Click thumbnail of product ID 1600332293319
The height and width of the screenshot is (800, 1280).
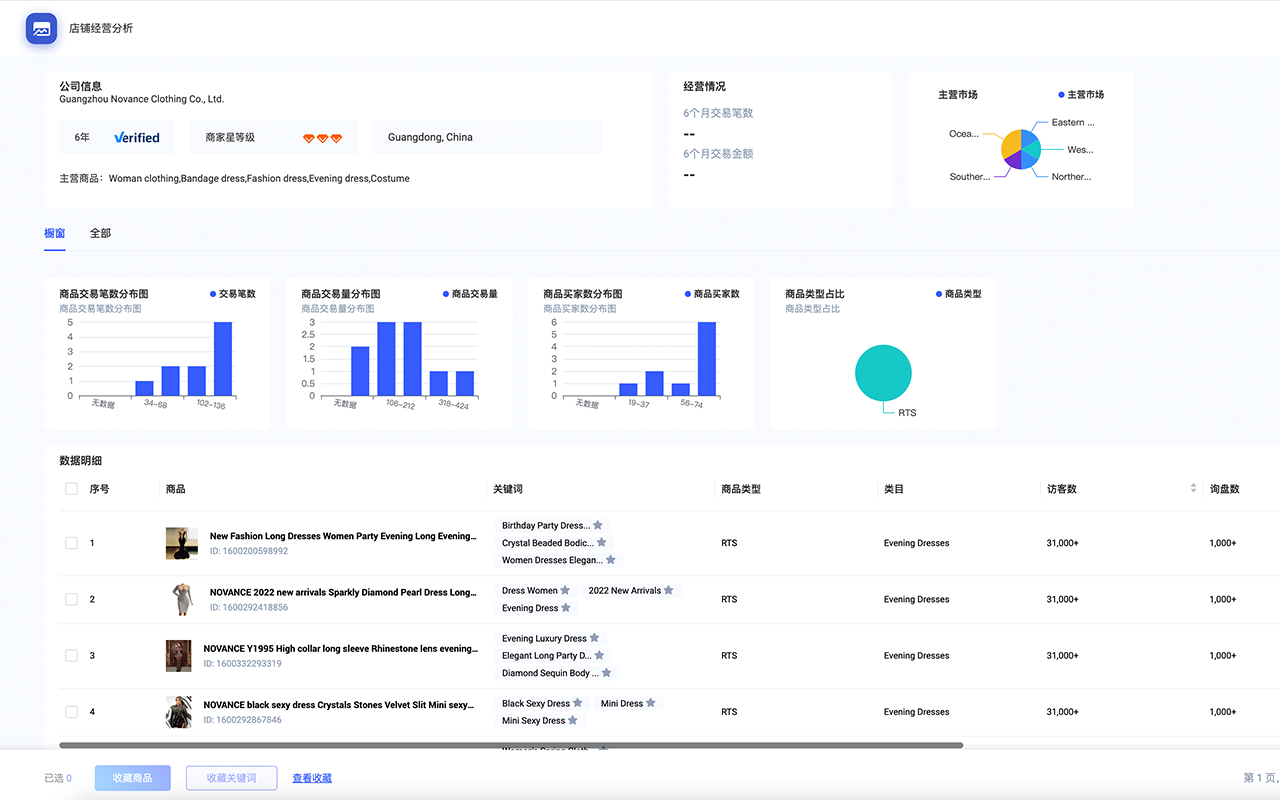click(x=178, y=656)
